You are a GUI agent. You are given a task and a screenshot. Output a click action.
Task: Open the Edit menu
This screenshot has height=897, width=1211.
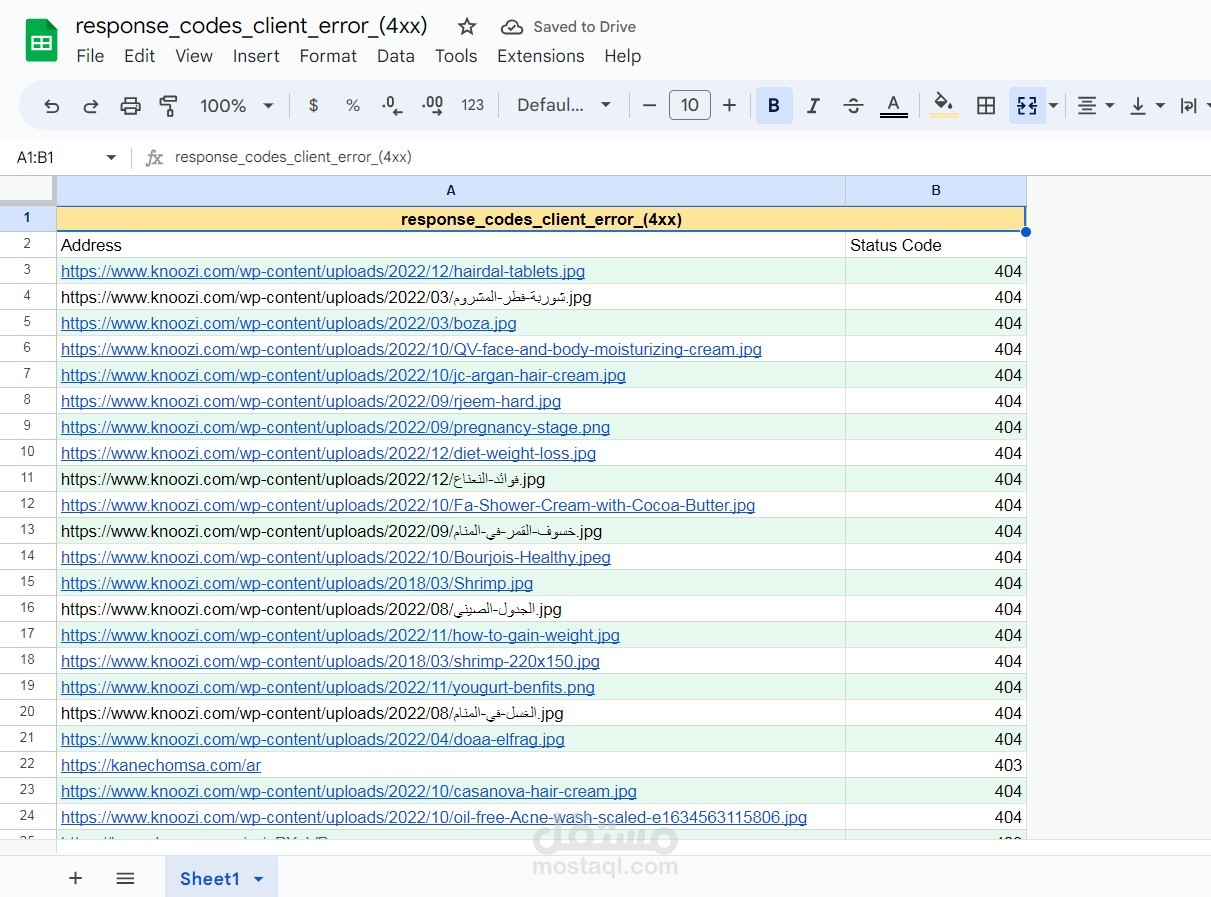(x=139, y=56)
